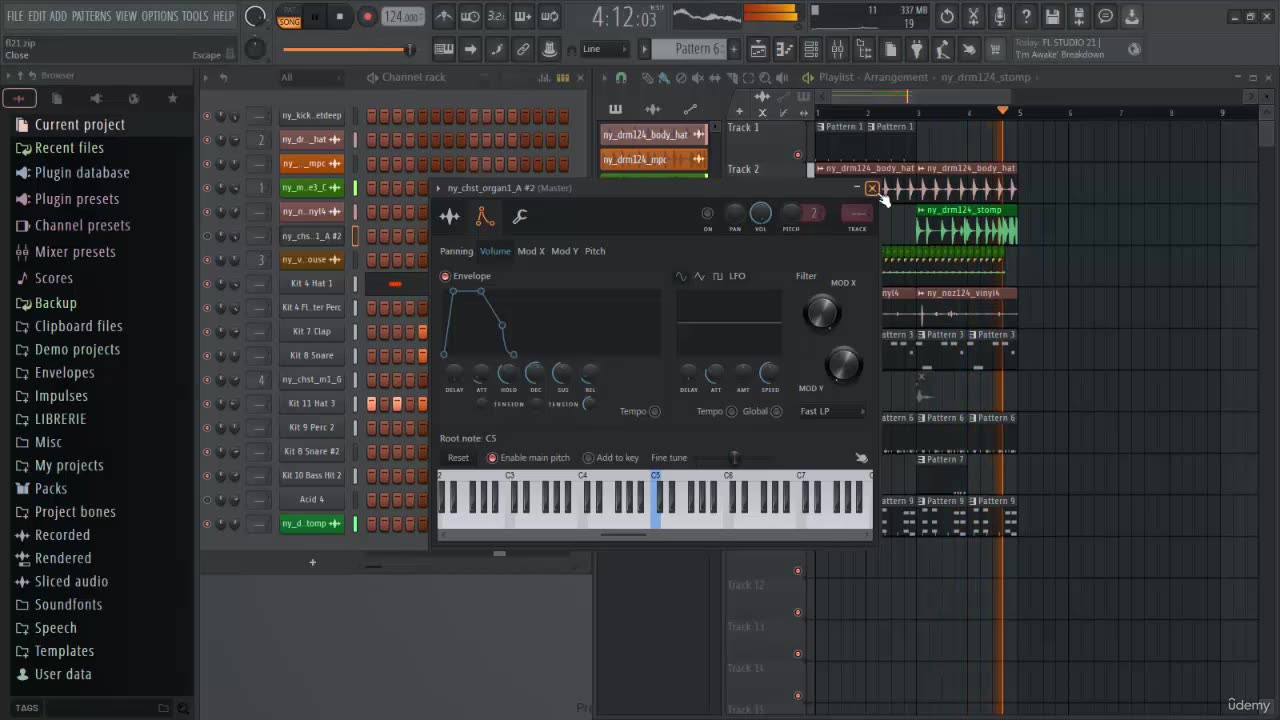Screen dimensions: 1280x720
Task: Toggle the channel ON led button
Action: point(707,213)
